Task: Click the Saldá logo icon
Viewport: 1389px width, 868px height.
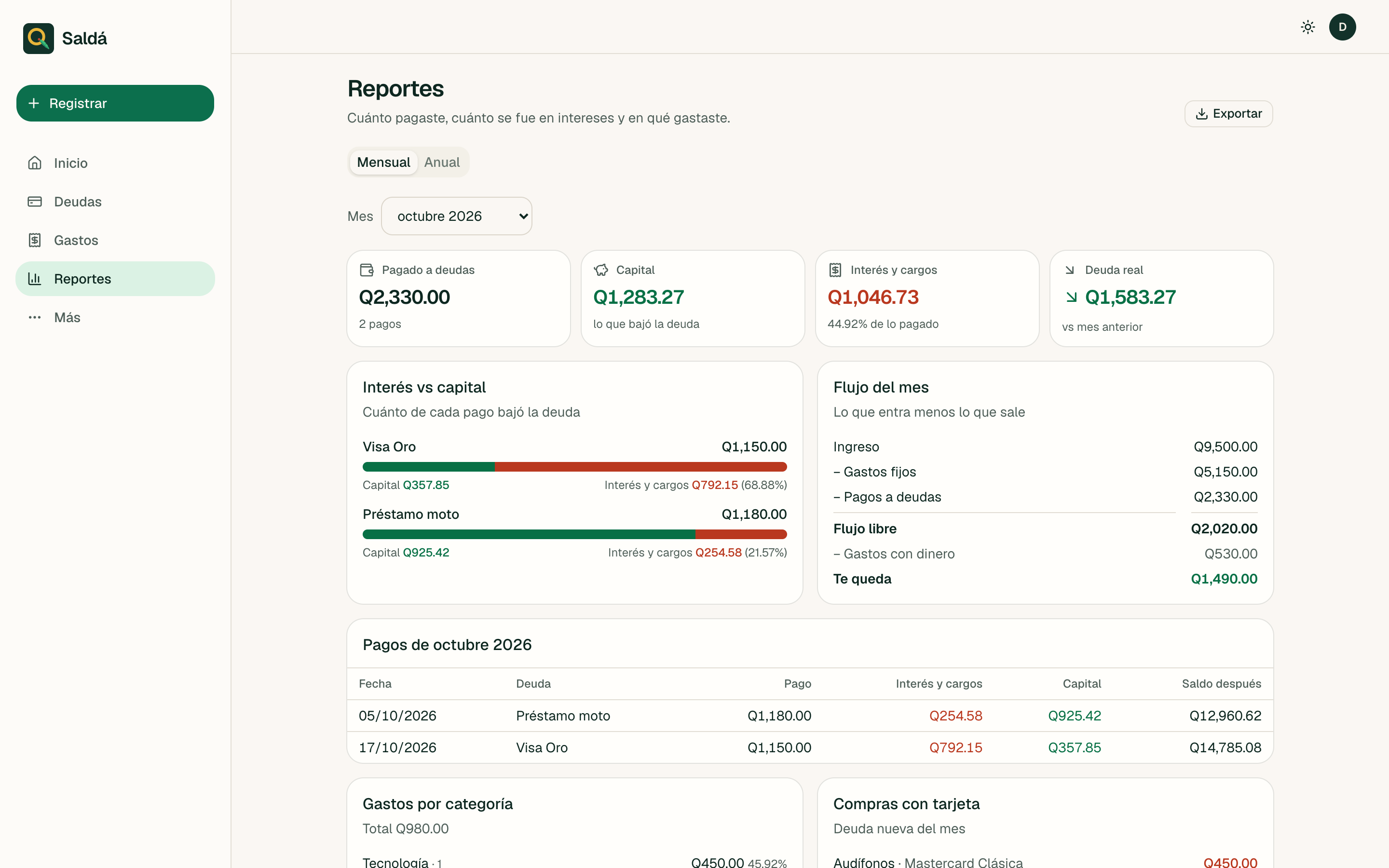Action: [x=39, y=39]
